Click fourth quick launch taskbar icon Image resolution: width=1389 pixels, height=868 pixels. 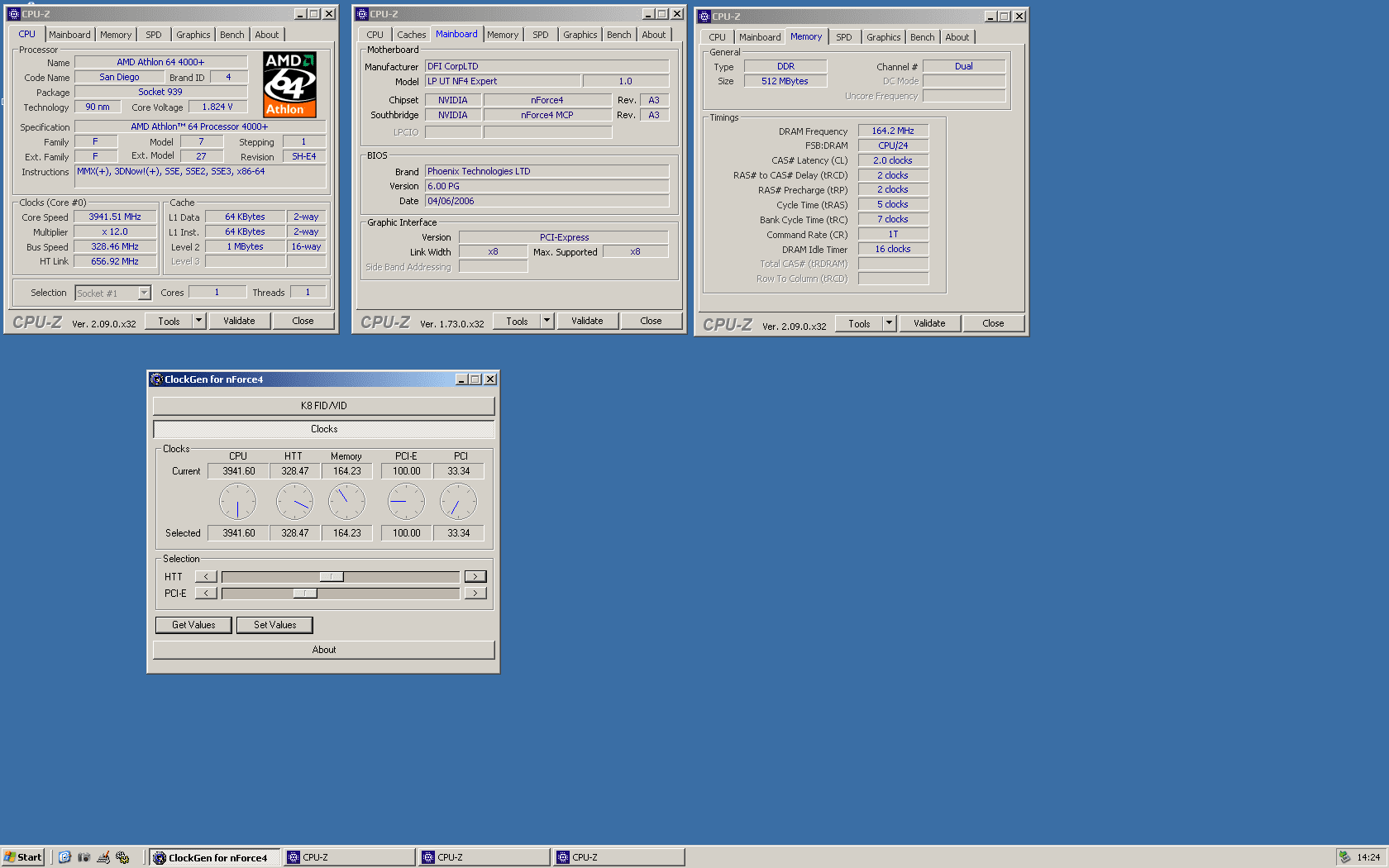point(122,857)
